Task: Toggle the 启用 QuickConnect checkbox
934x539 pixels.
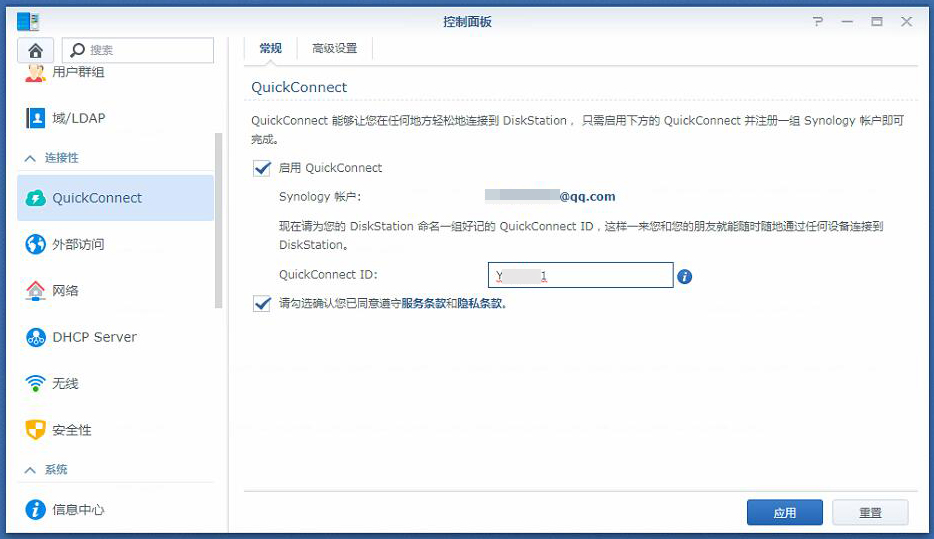Action: 262,168
